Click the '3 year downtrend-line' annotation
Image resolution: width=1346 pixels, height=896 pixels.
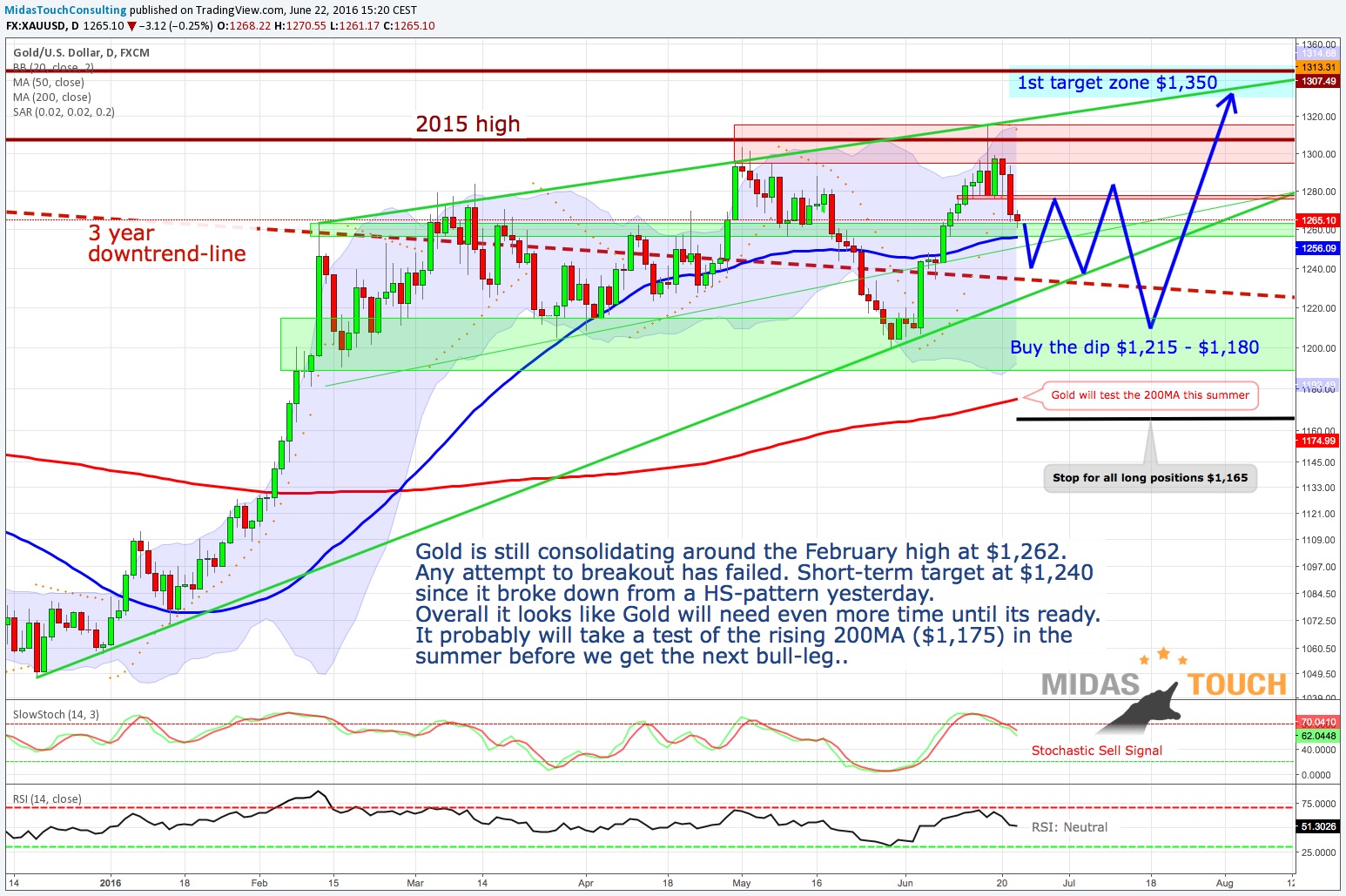[167, 244]
